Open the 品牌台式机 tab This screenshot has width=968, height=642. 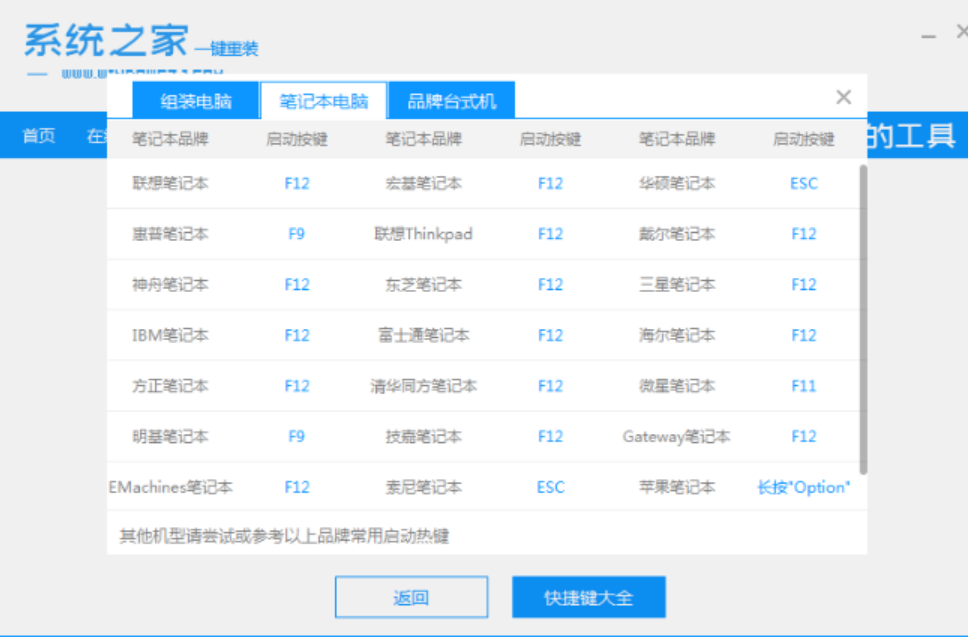coord(451,101)
